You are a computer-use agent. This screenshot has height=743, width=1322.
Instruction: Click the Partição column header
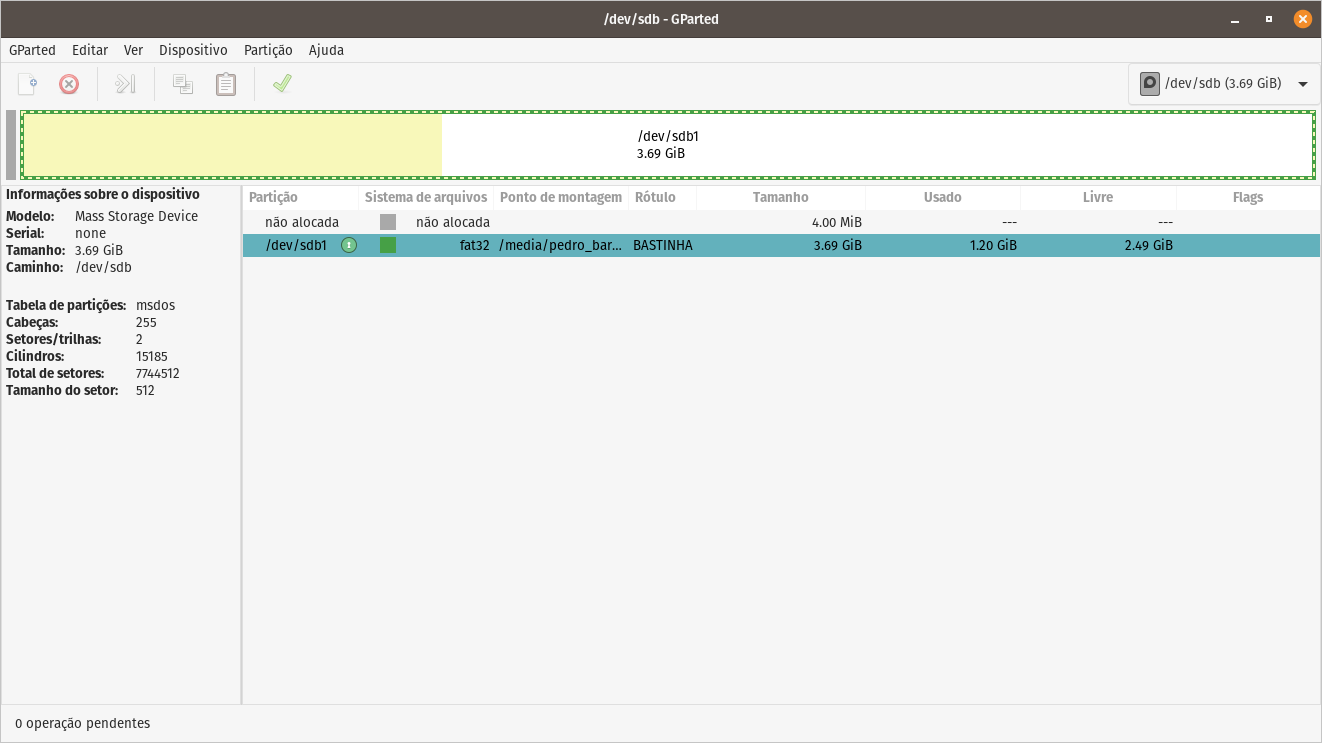coord(300,198)
